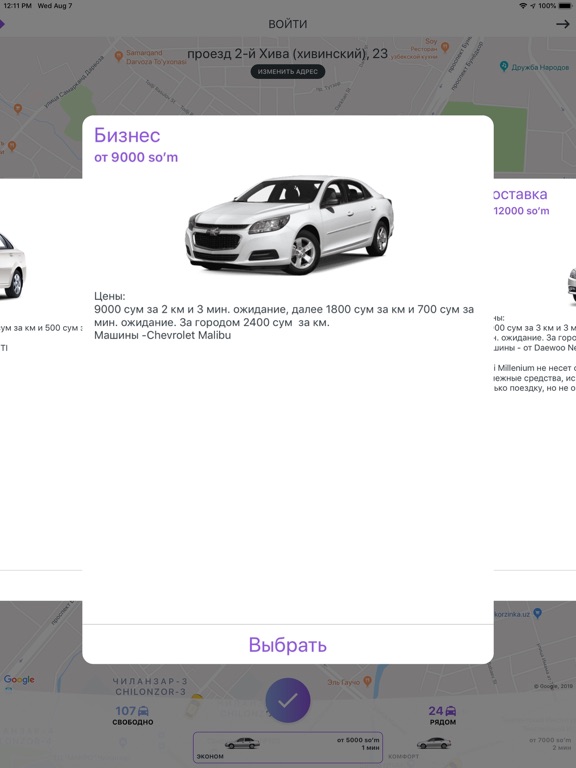Tap the 107 свободно car counter

132,715
